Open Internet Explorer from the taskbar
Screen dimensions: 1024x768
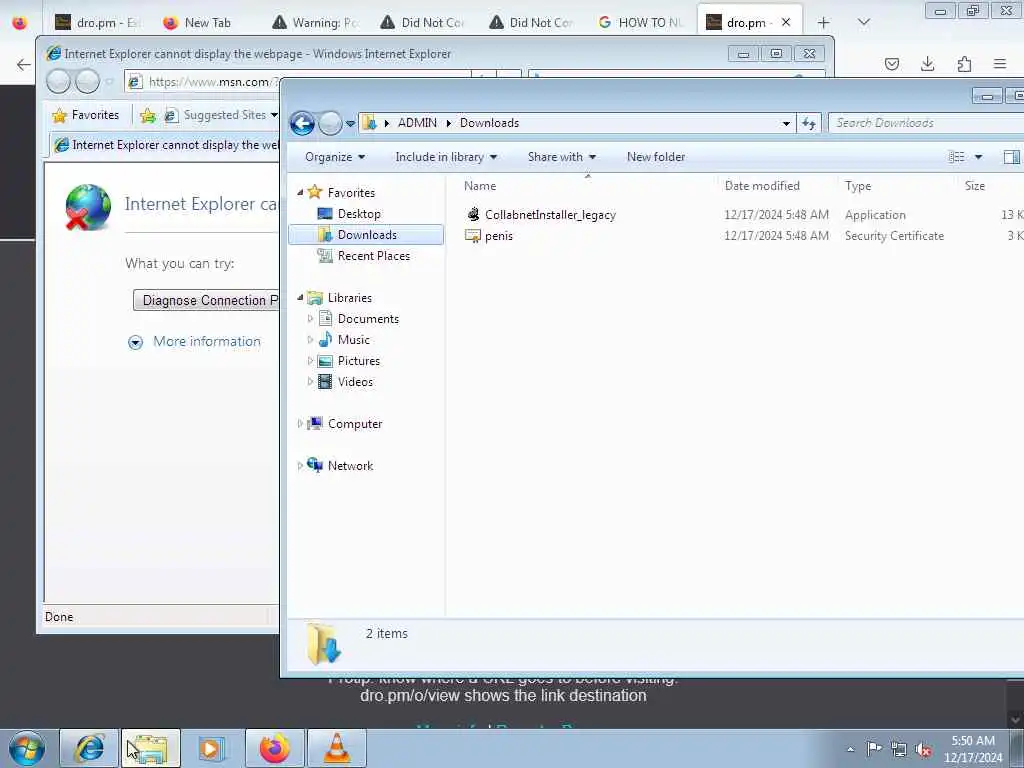click(x=89, y=748)
